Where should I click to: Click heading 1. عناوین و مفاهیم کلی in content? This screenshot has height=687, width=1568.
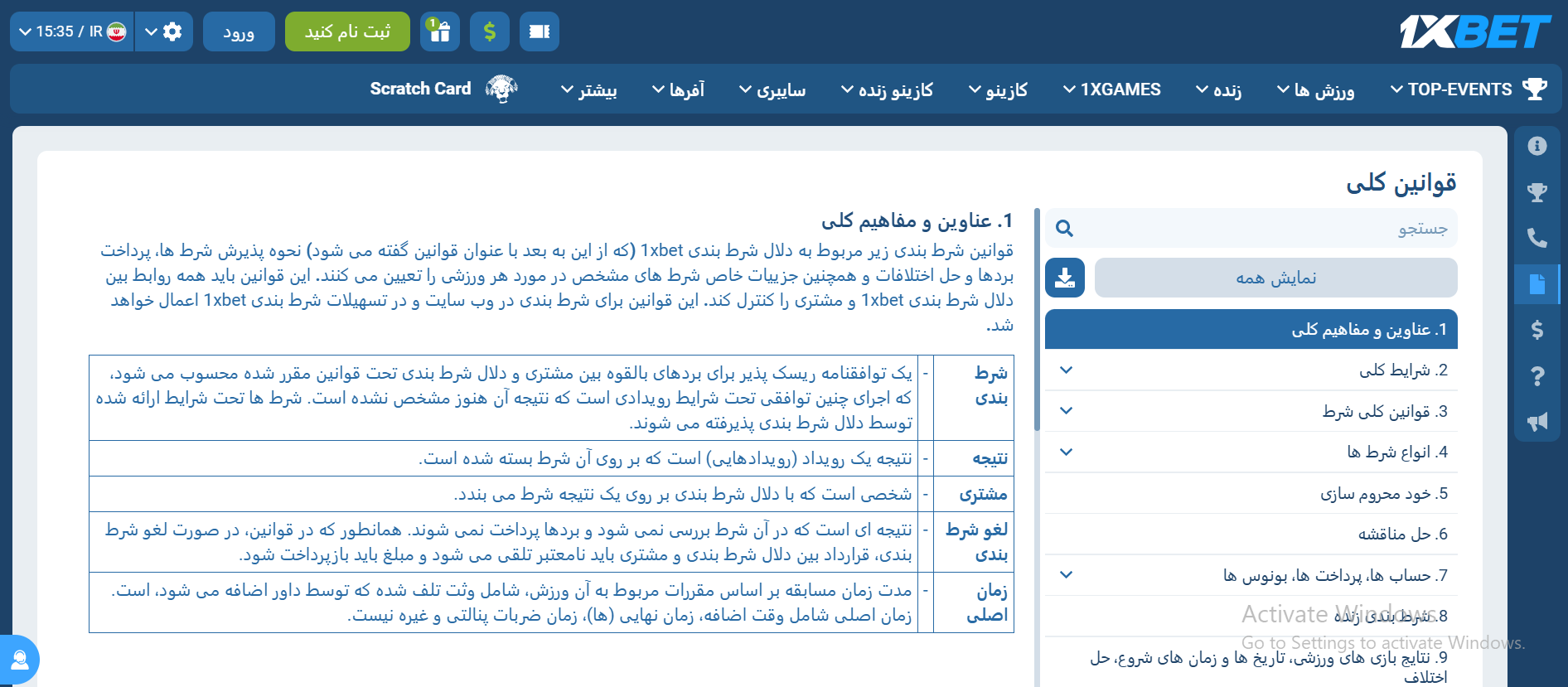(x=917, y=220)
